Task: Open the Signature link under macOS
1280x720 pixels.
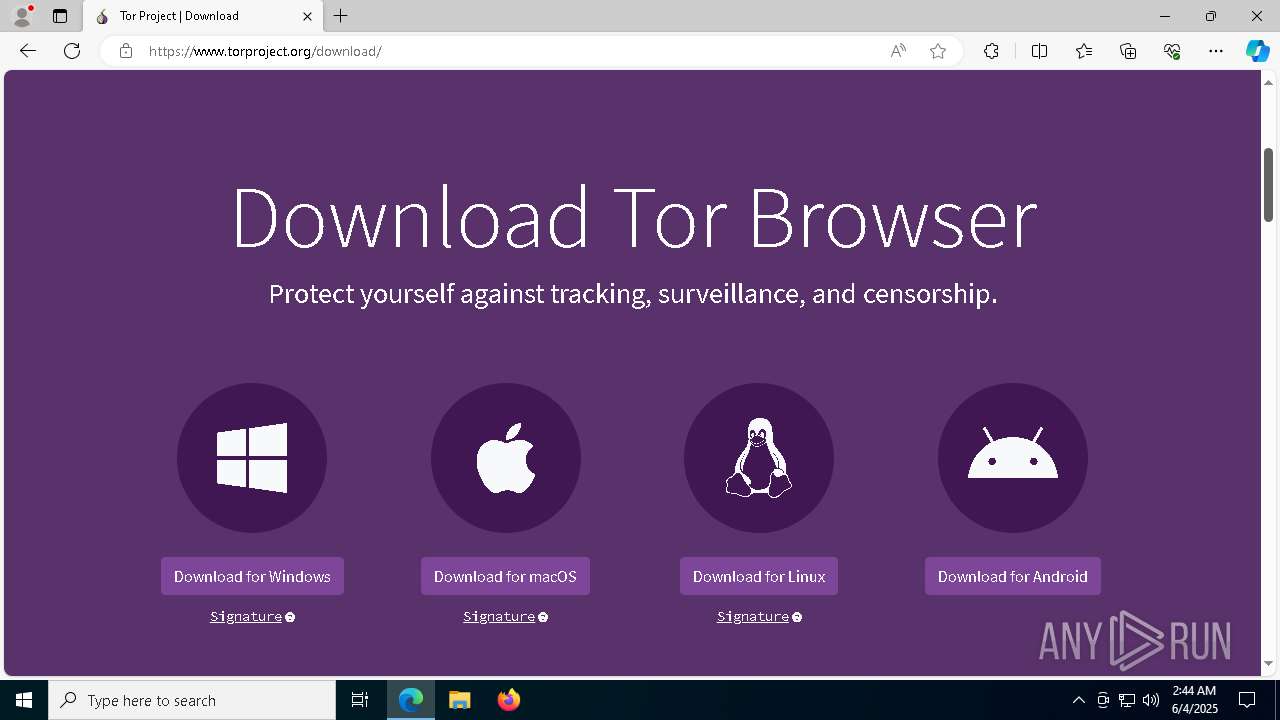Action: pyautogui.click(x=499, y=617)
